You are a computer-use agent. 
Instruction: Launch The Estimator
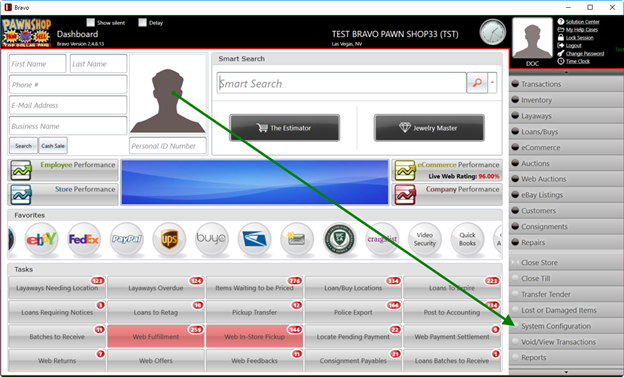point(285,128)
